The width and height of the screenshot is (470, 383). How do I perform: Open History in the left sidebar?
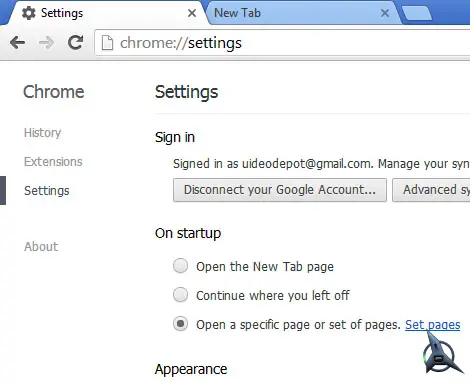click(x=42, y=133)
